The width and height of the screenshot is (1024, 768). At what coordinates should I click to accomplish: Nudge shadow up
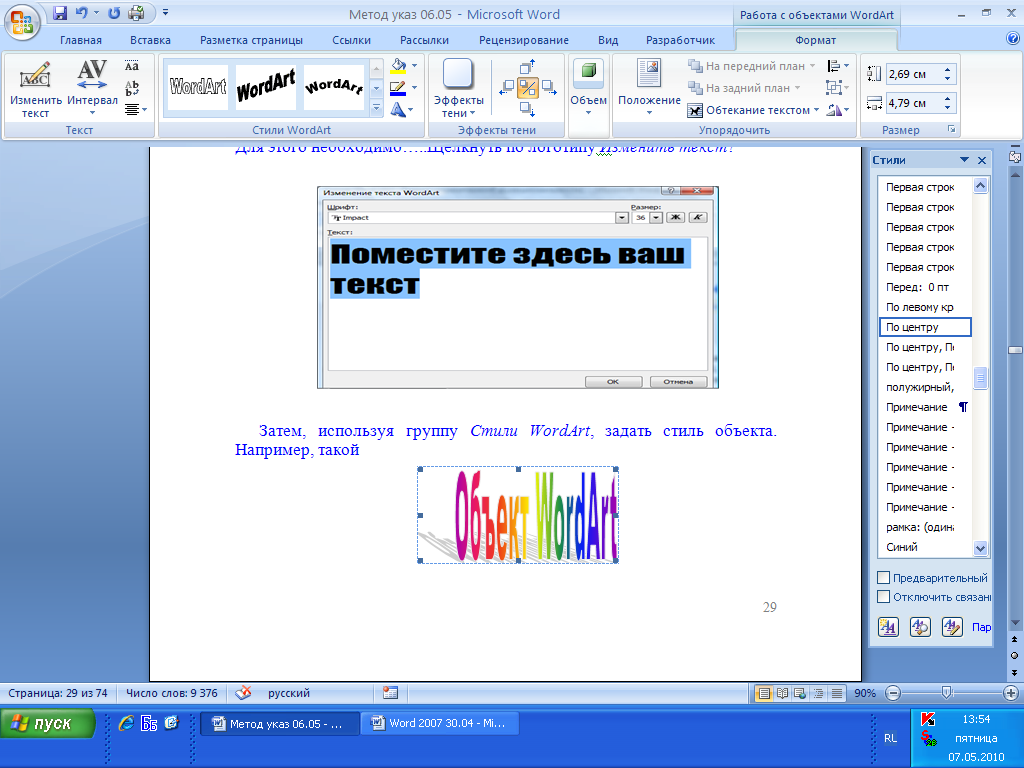click(x=528, y=67)
